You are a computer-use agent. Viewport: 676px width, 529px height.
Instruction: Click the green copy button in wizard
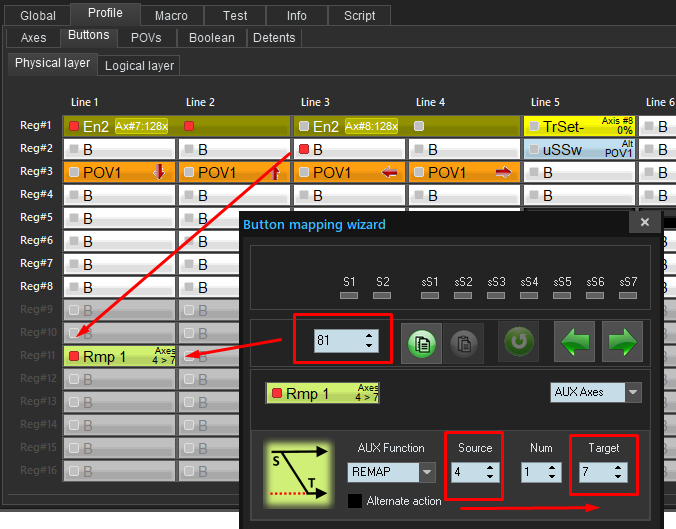pyautogui.click(x=421, y=343)
